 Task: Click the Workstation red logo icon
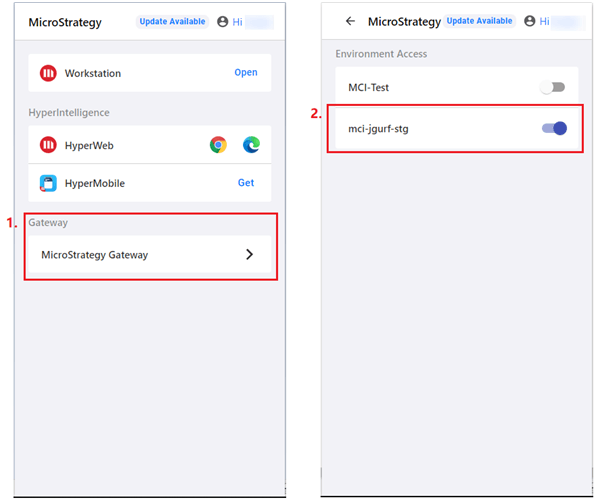48,73
